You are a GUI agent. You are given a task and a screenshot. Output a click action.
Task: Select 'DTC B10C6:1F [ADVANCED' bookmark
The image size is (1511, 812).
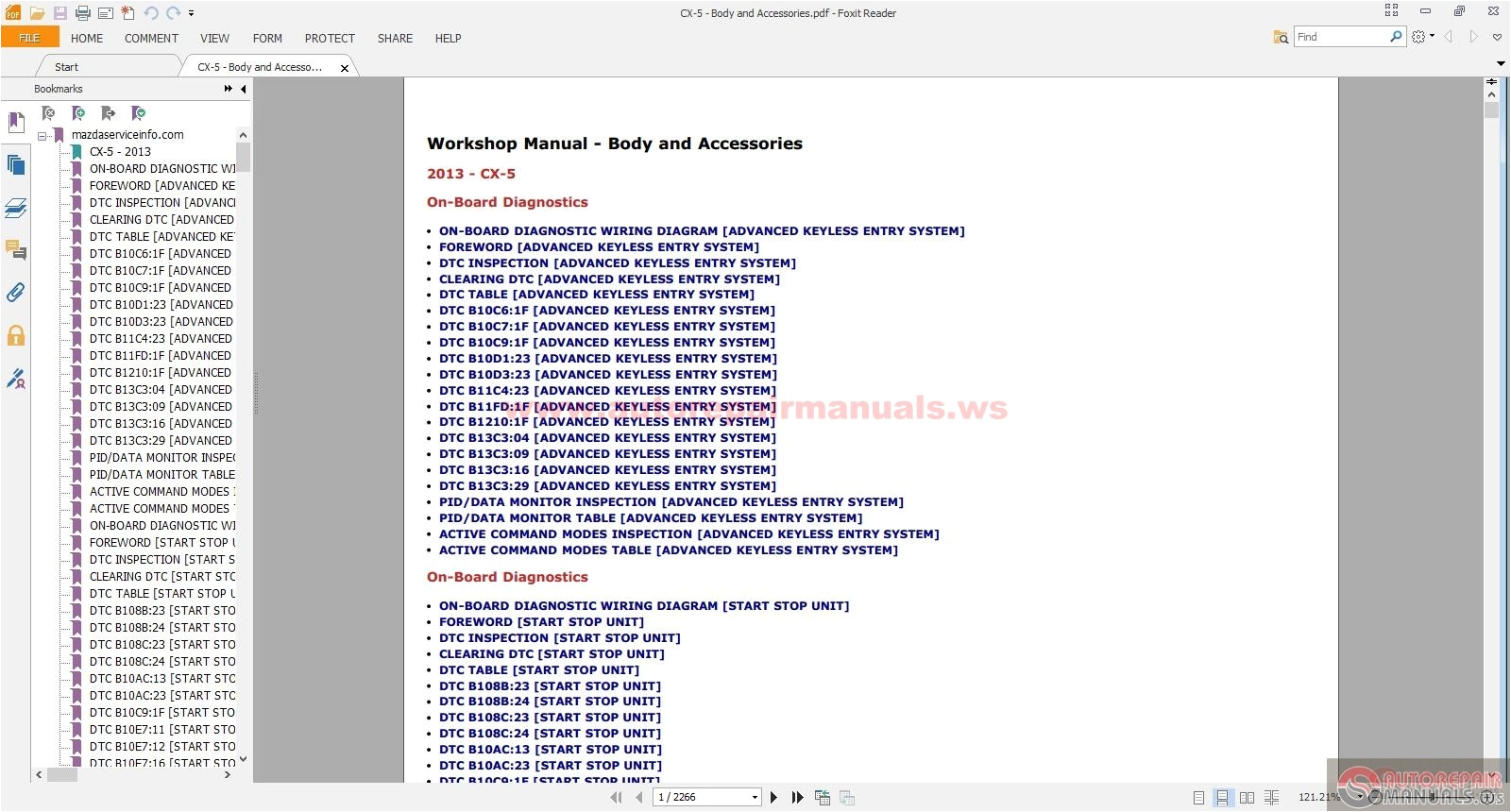tap(161, 253)
